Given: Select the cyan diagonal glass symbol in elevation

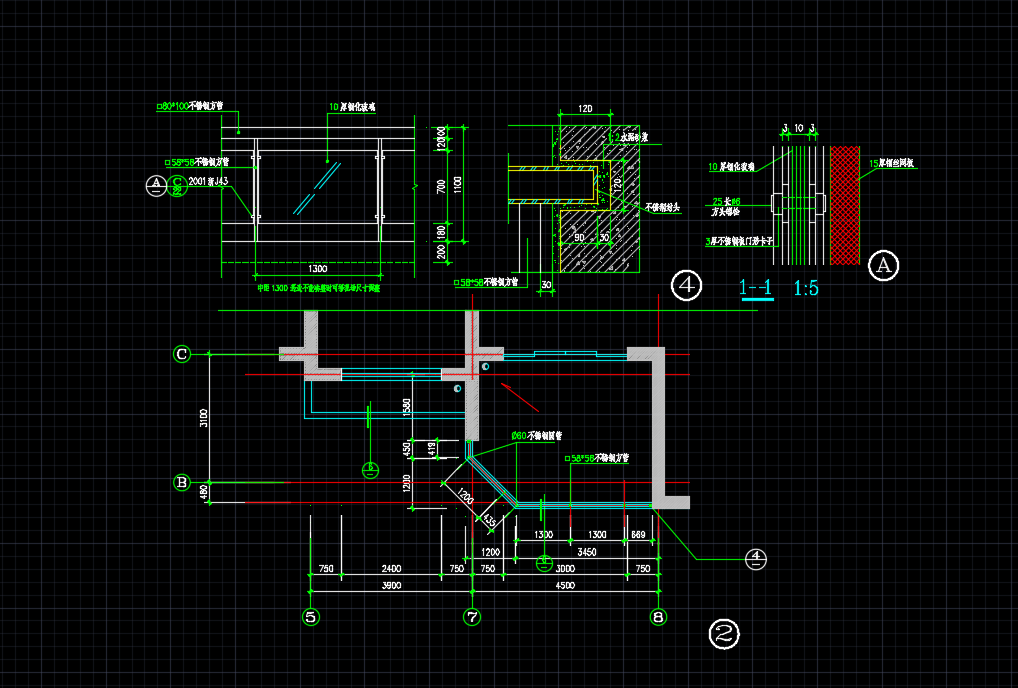Looking at the screenshot, I should point(317,188).
